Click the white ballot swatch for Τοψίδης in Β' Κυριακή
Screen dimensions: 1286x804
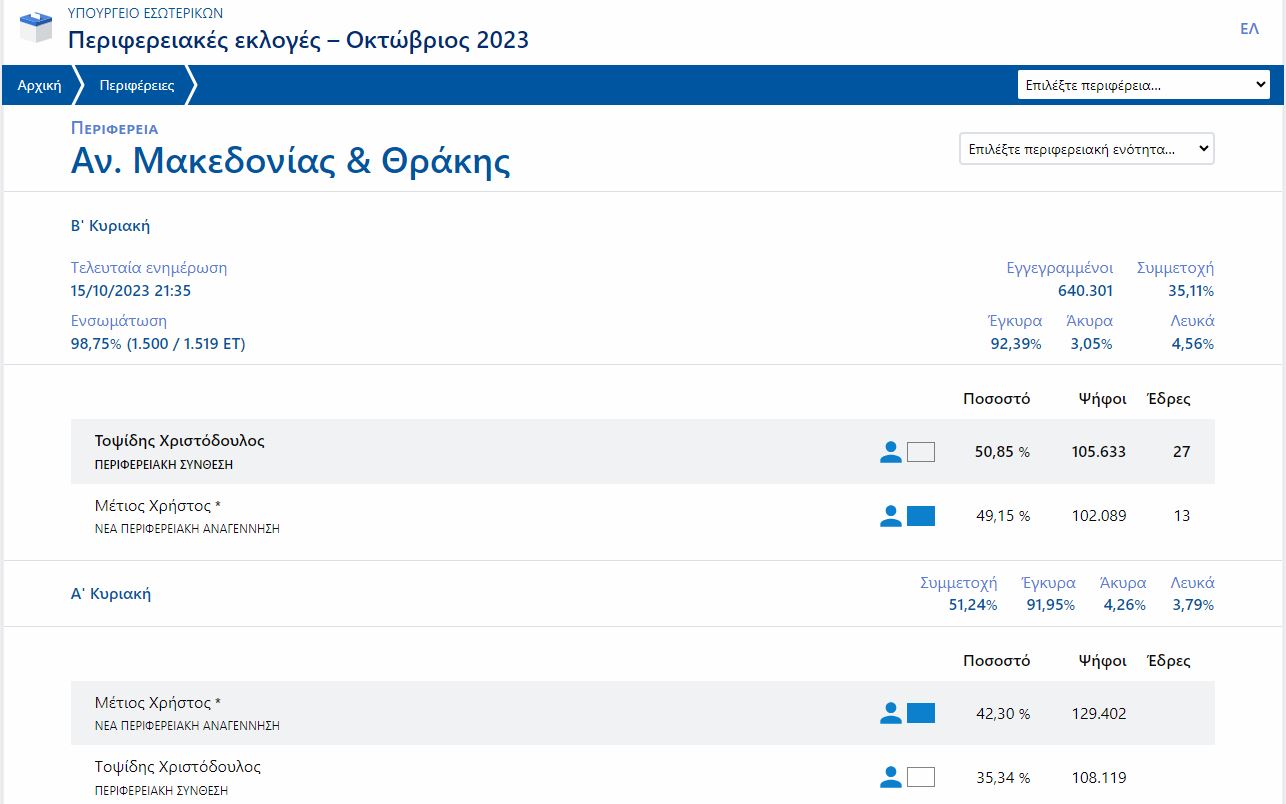920,452
